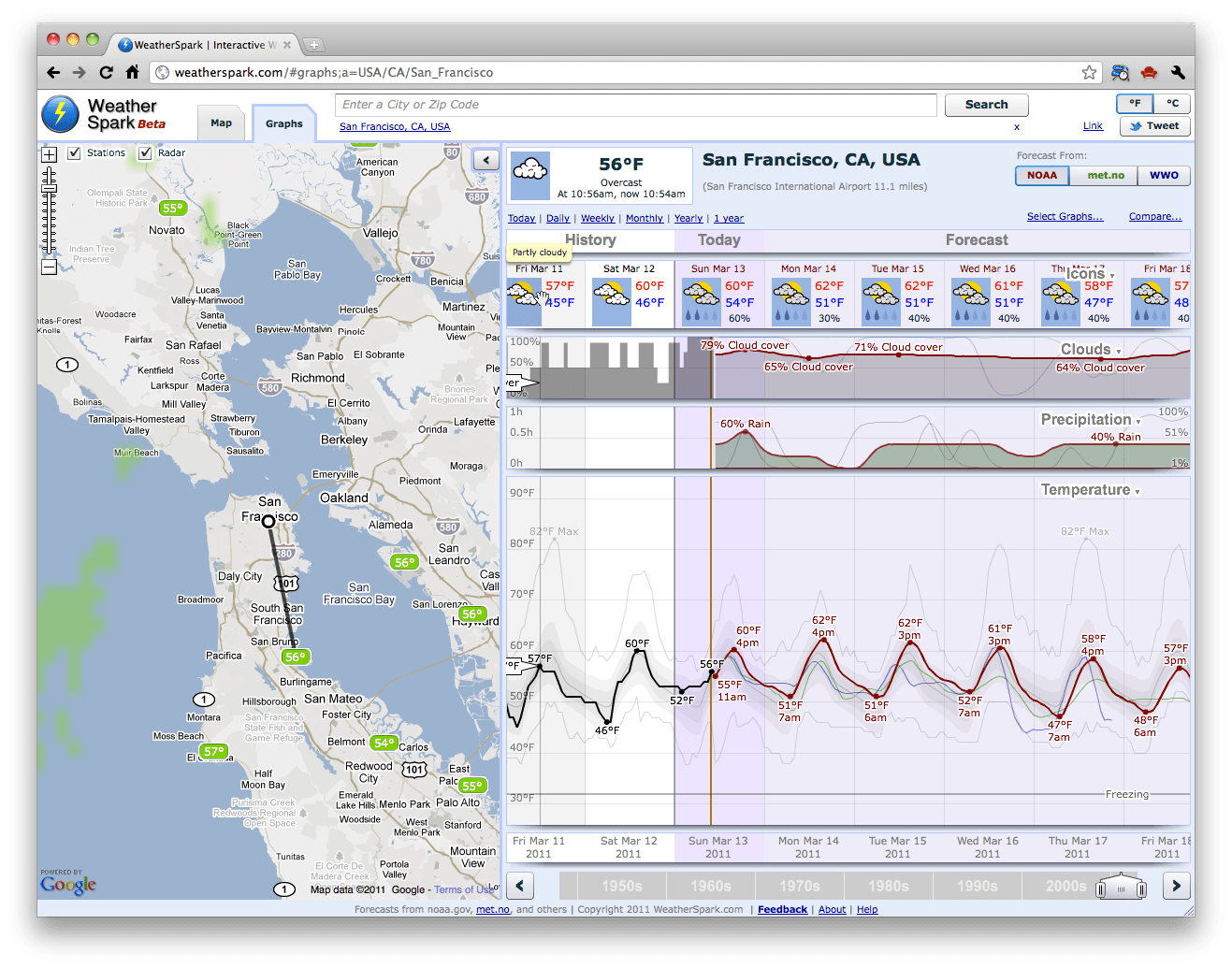Click the WeatherSpark lightning bolt logo
The image size is (1232, 968).
point(59,114)
